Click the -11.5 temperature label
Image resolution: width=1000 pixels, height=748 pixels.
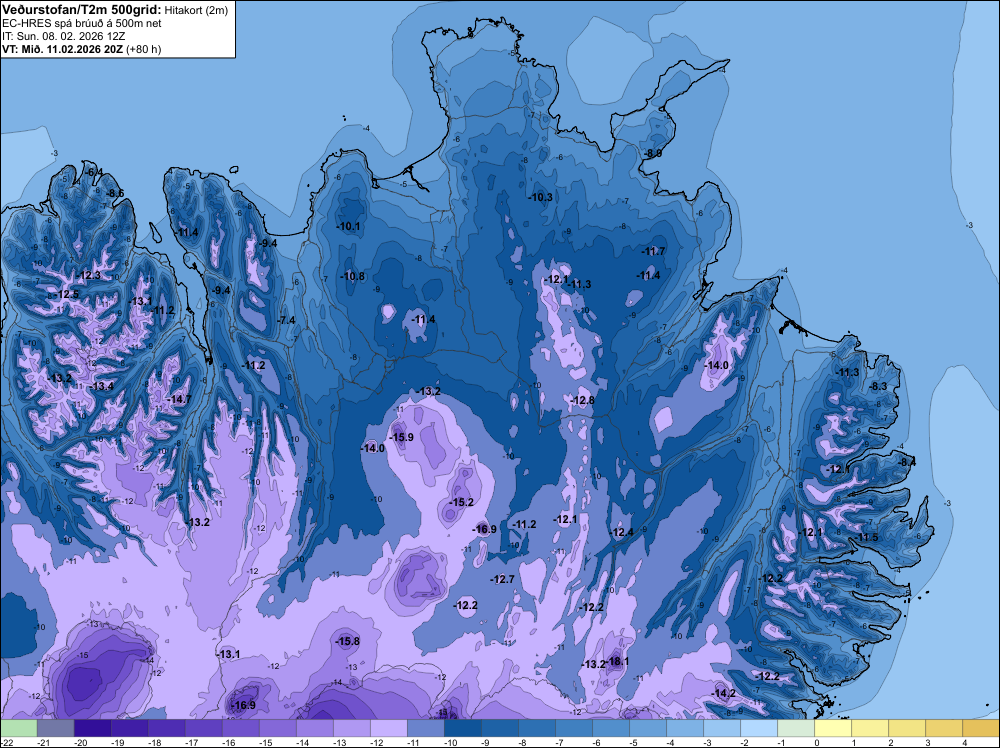pyautogui.click(x=867, y=537)
